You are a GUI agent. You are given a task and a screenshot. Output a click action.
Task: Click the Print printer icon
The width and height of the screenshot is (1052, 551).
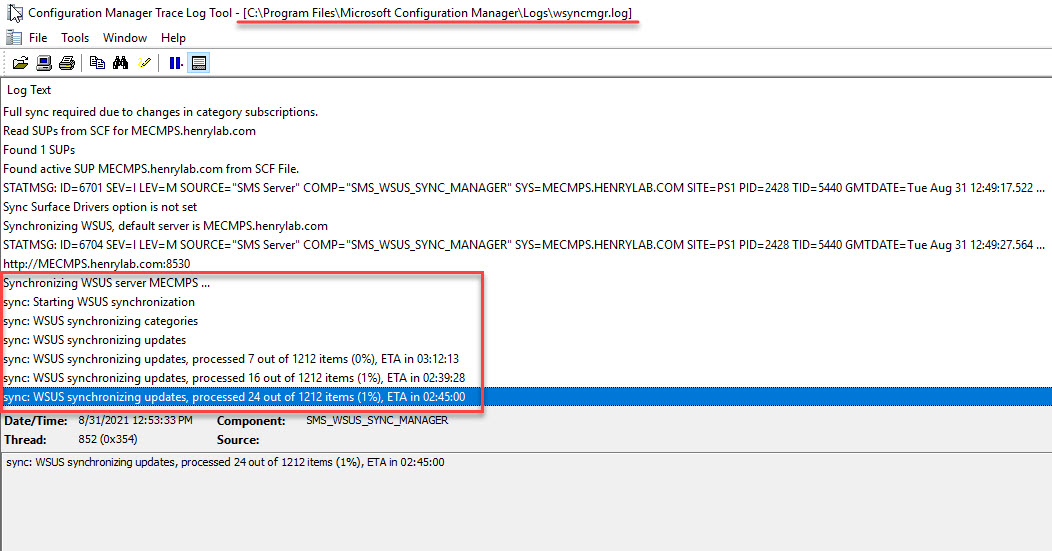coord(66,63)
